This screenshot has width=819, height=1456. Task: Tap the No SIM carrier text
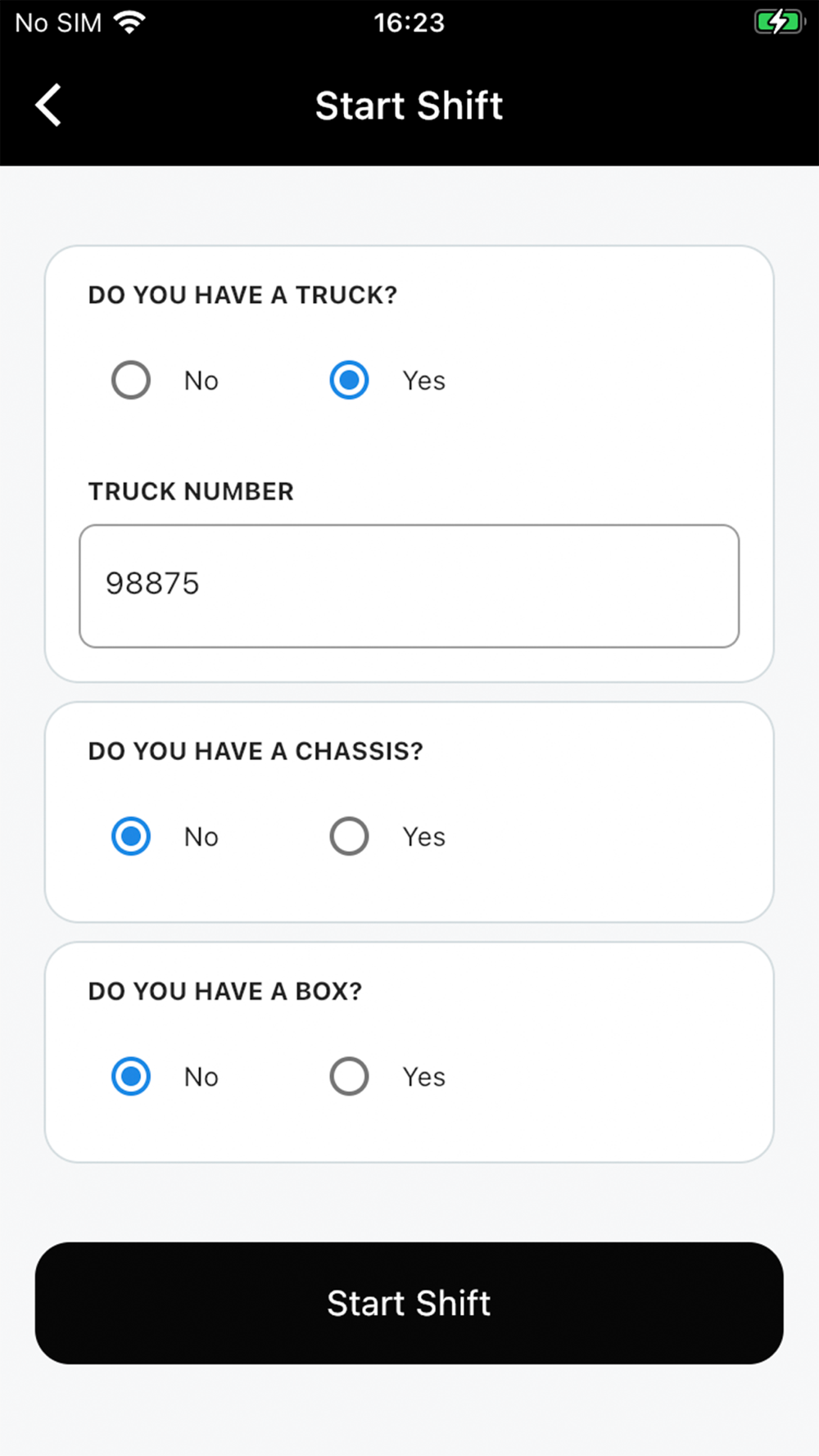(58, 23)
